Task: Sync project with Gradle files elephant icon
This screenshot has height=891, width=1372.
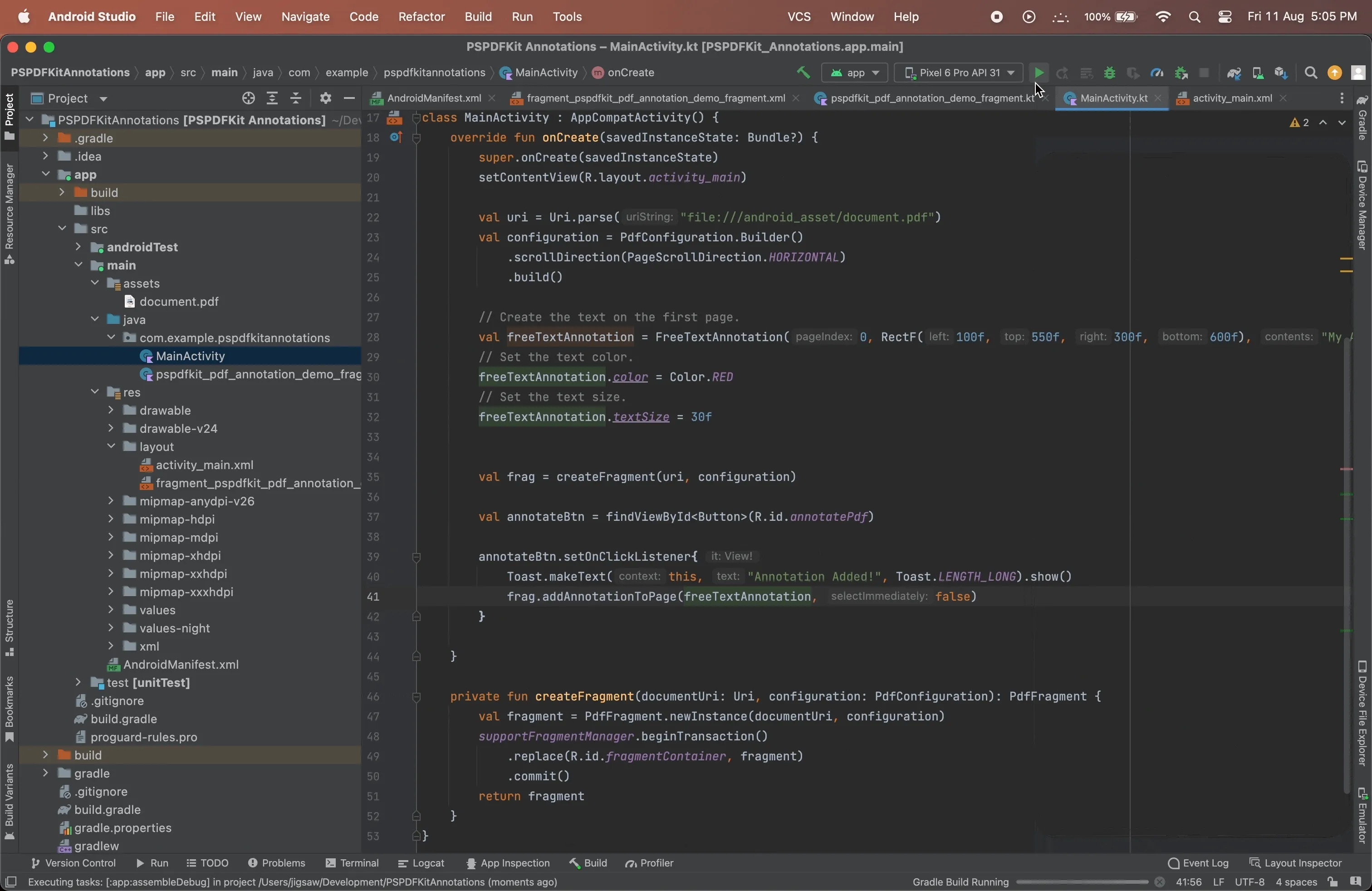Action: [x=1234, y=73]
